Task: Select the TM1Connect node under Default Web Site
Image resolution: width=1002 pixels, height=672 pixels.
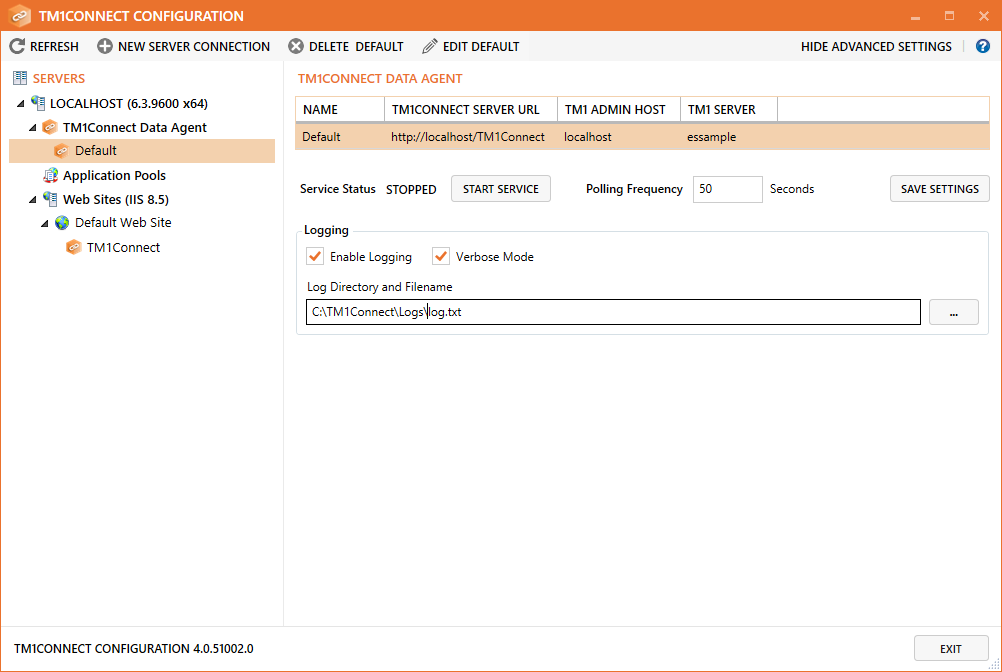Action: pyautogui.click(x=123, y=247)
